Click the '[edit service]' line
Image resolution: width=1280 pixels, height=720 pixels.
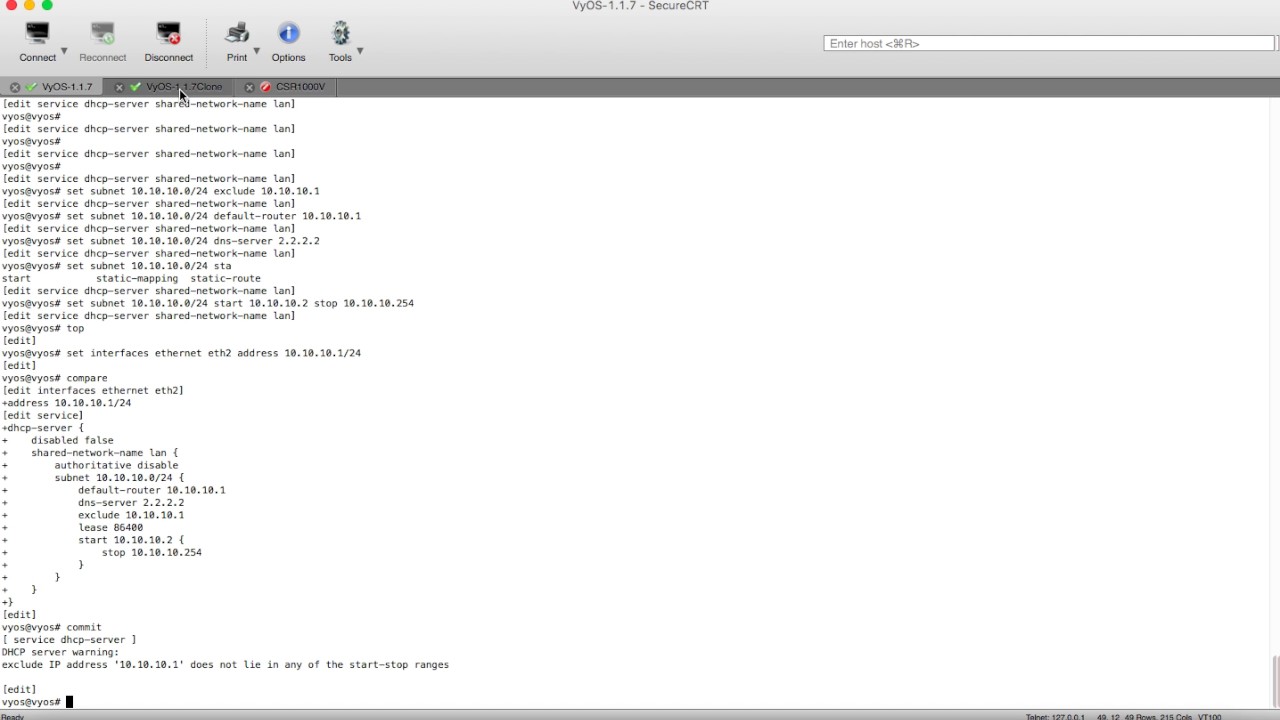click(43, 415)
